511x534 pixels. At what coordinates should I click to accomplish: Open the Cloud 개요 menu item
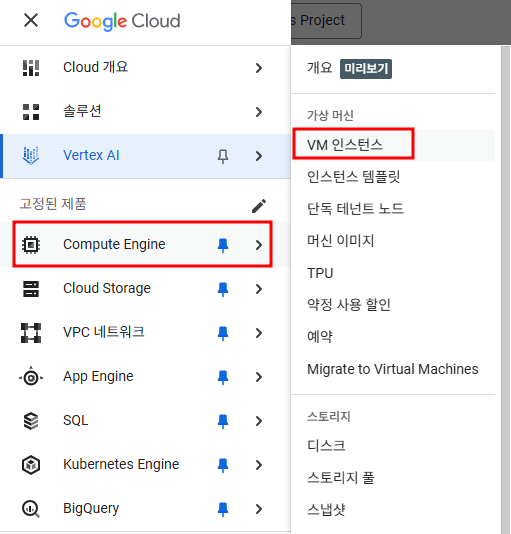[145, 68]
